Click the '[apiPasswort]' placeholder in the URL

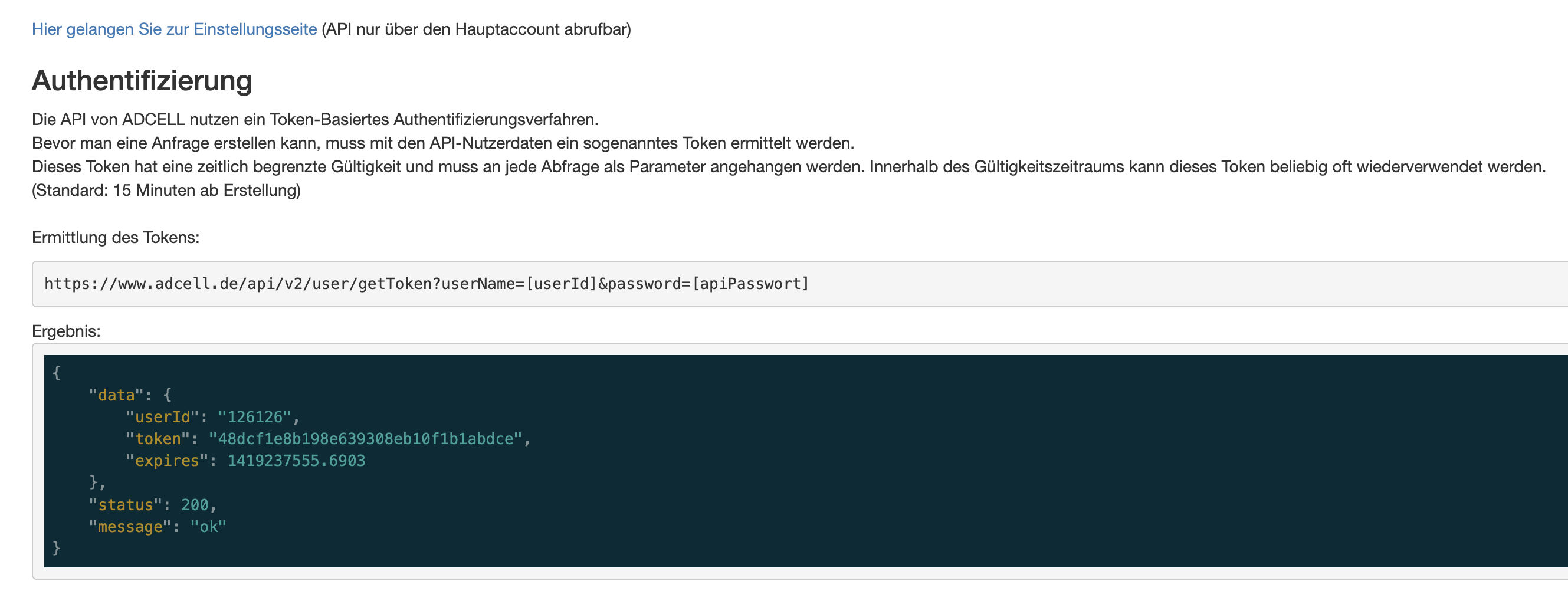pos(750,284)
